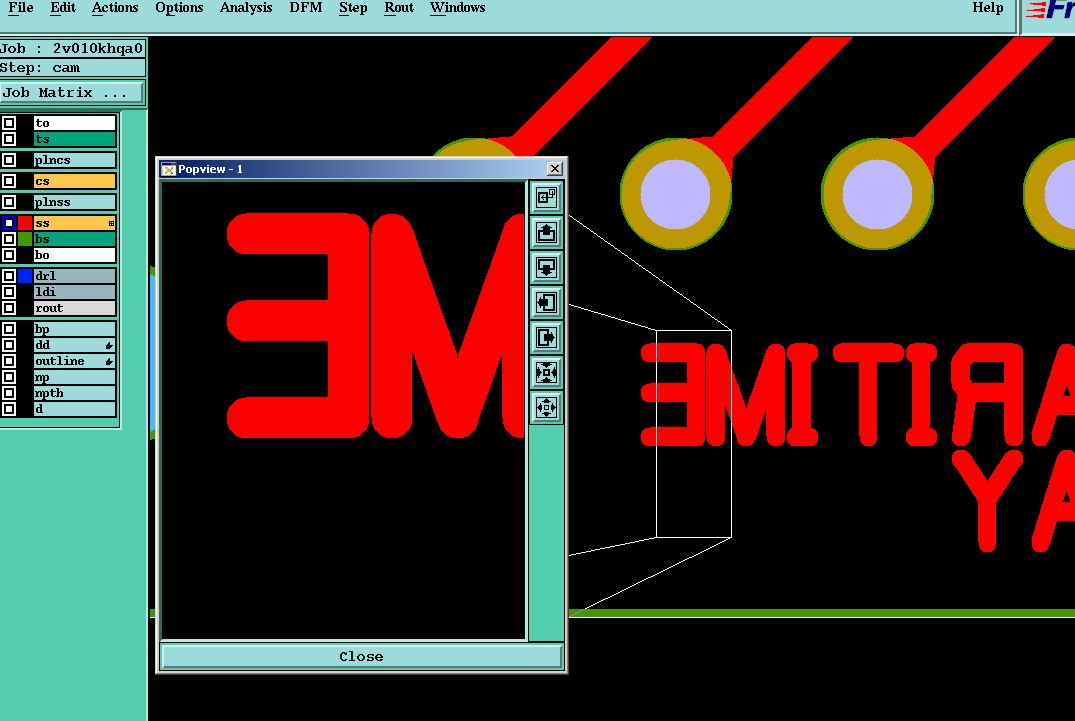Click the red color swatch of ss layer
This screenshot has height=721, width=1075.
point(25,223)
